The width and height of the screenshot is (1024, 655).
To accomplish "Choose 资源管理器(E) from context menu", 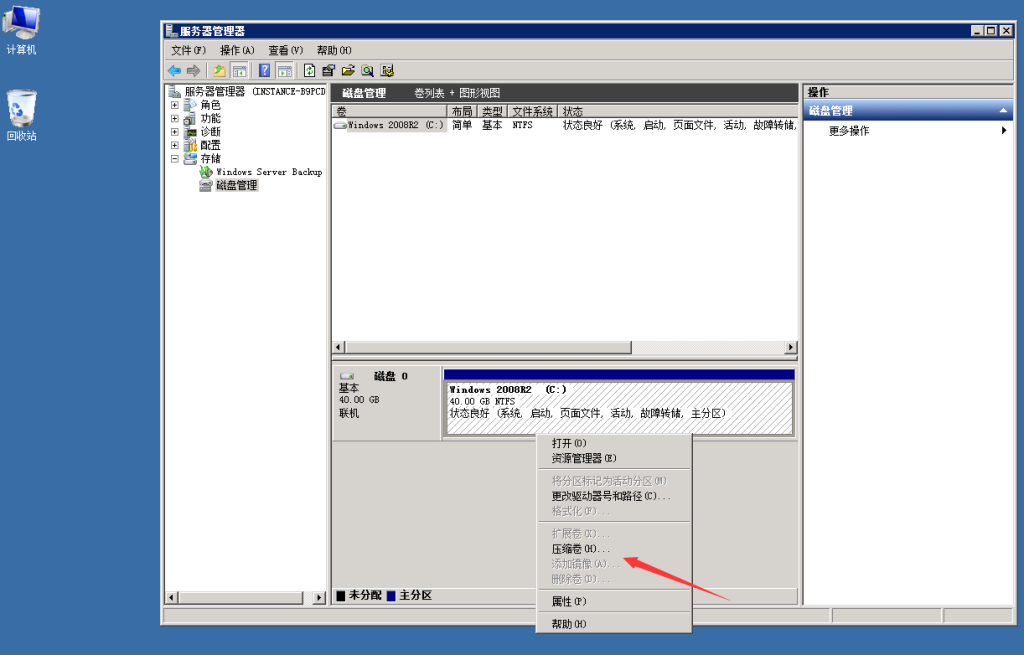I will pos(614,458).
